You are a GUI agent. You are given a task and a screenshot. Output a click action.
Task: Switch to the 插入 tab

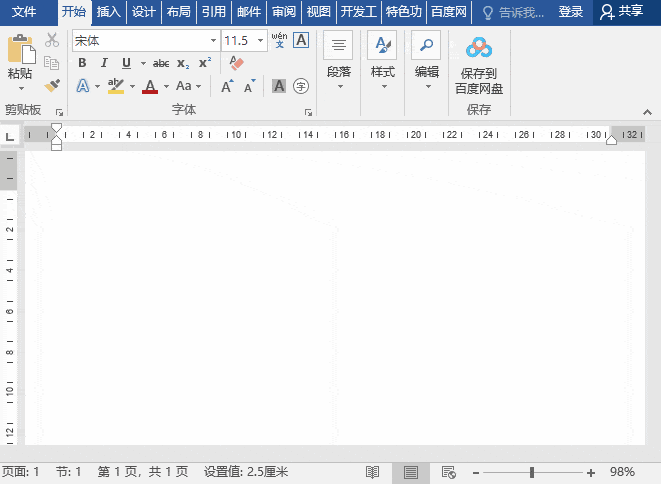point(109,12)
